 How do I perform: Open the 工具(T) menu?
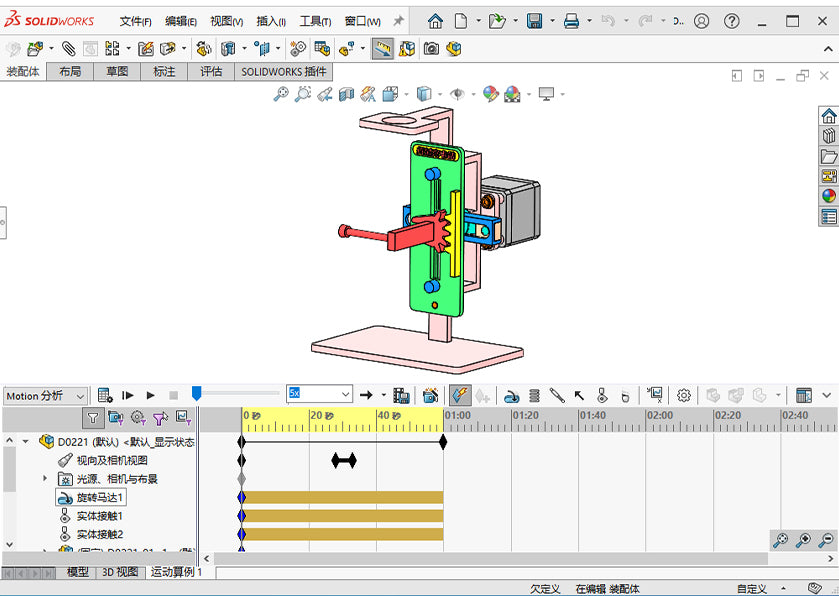click(315, 21)
